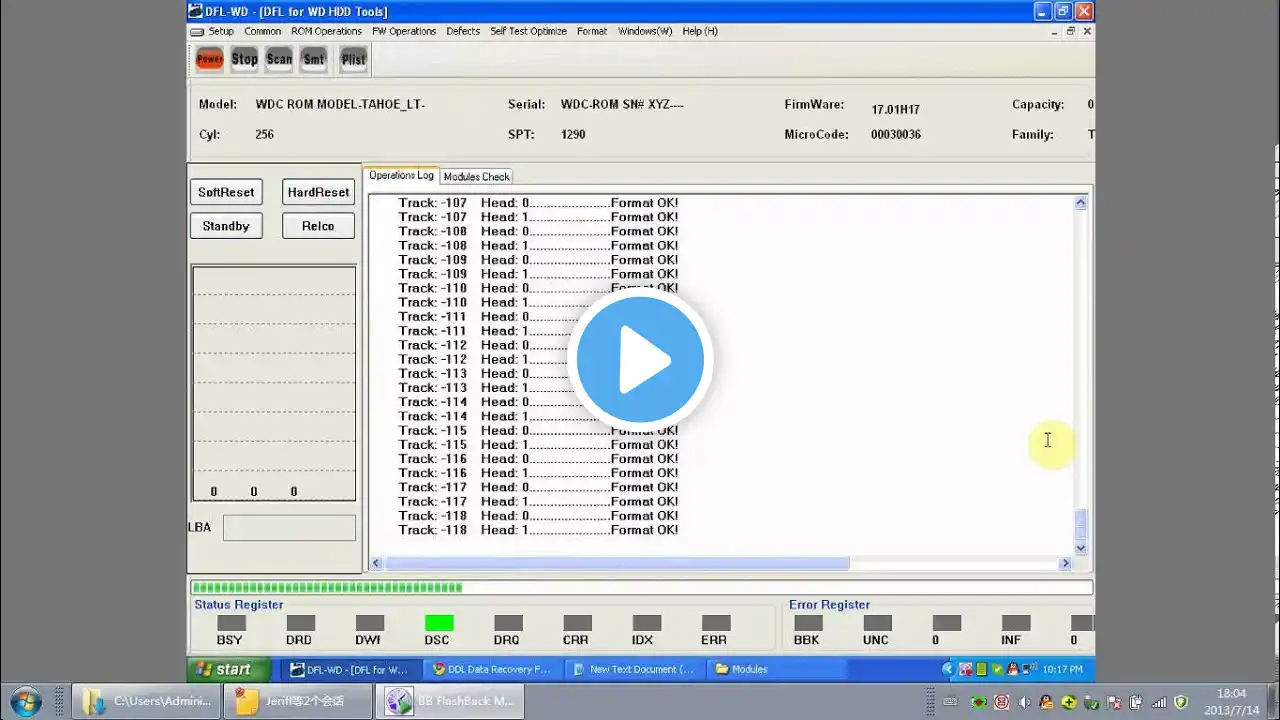Open the Self Test Optimize menu
The height and width of the screenshot is (720, 1280).
tap(528, 31)
